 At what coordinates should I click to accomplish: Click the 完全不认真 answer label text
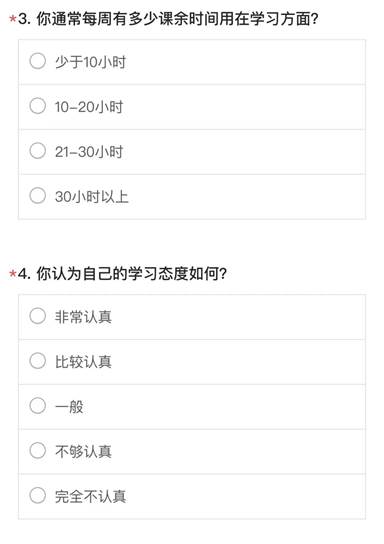tap(90, 496)
